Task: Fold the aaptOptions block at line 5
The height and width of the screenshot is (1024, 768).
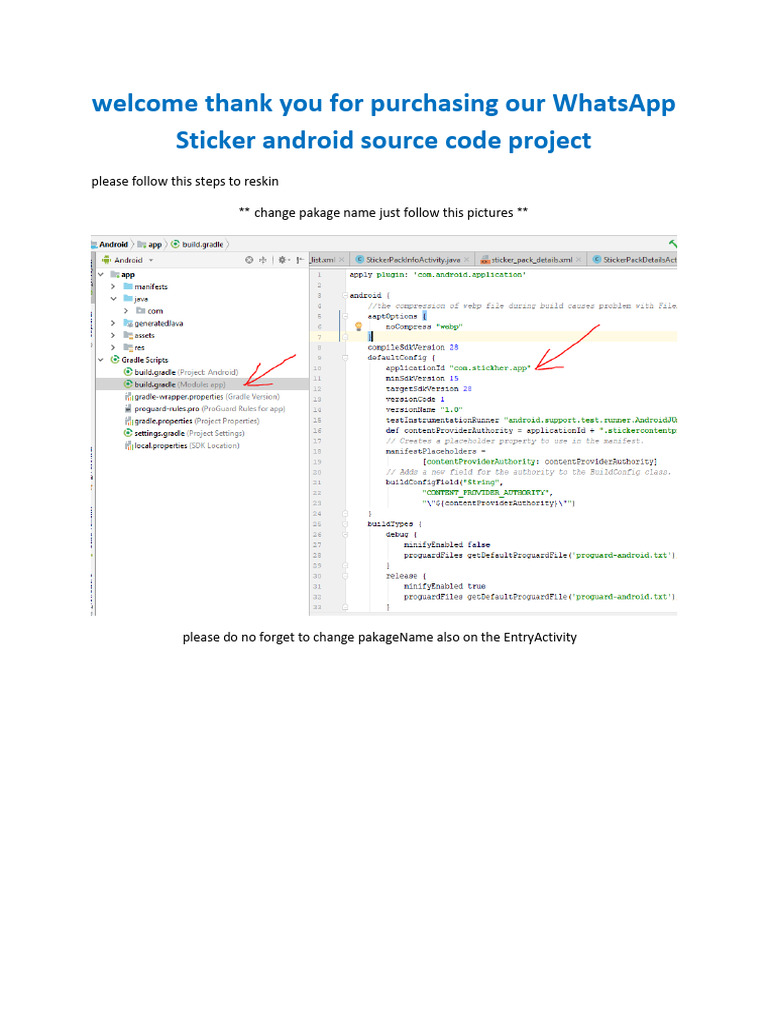Action: (345, 317)
